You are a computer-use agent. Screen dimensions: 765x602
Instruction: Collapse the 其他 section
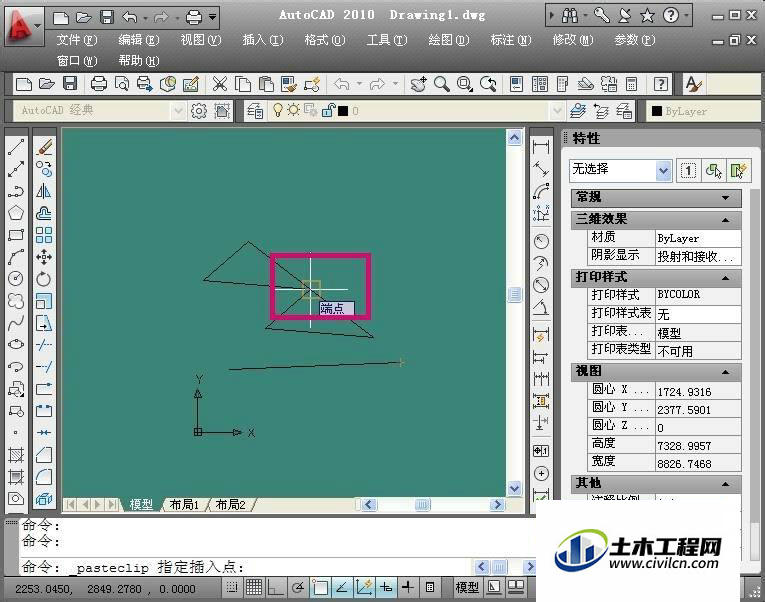point(725,484)
